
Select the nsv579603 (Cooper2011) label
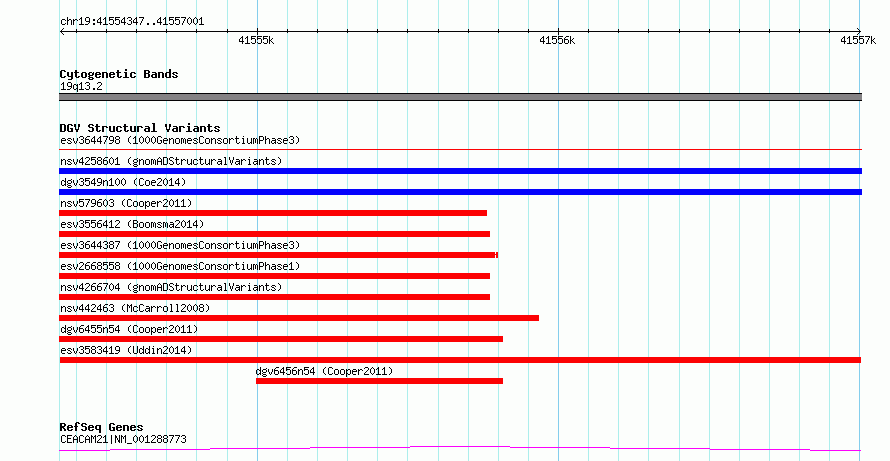126,203
